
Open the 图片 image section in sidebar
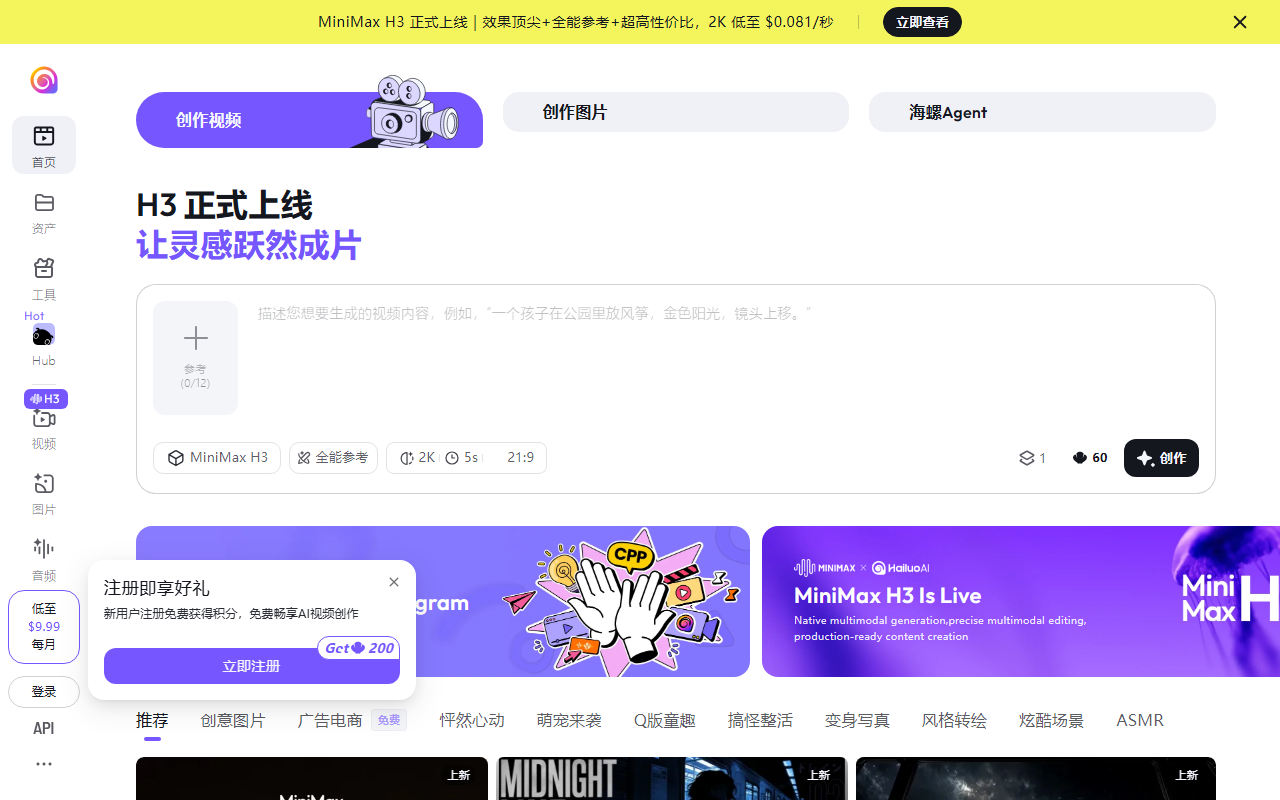(x=44, y=494)
